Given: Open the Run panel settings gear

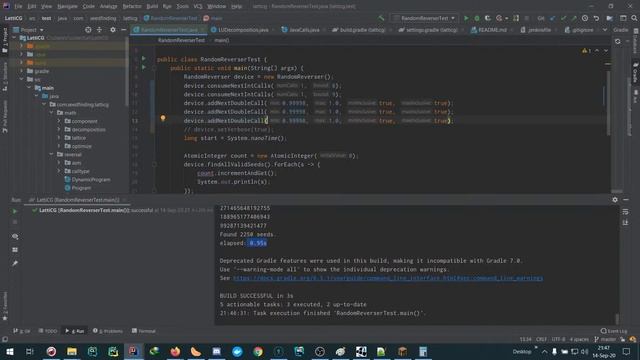Looking at the screenshot, I should tap(615, 200).
